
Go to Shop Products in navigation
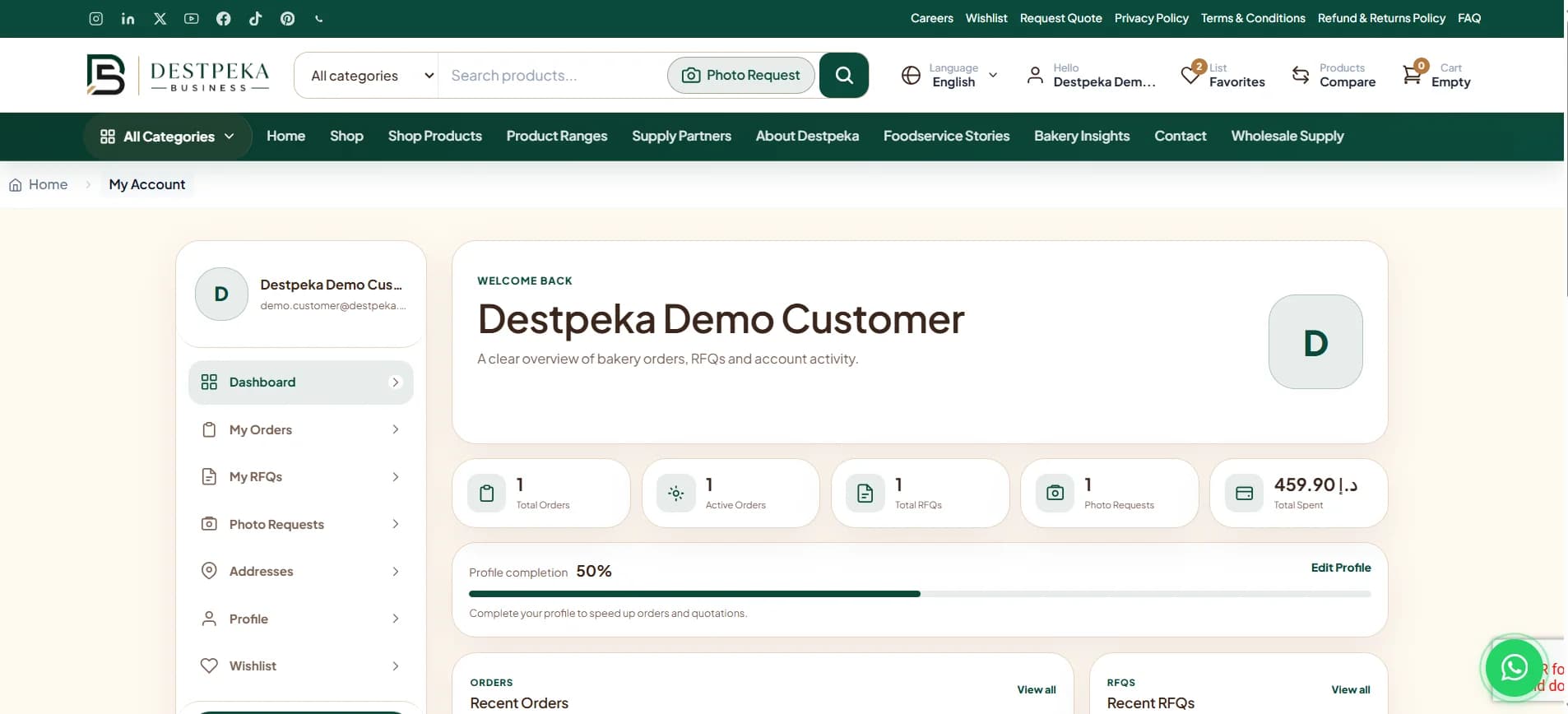pos(435,136)
